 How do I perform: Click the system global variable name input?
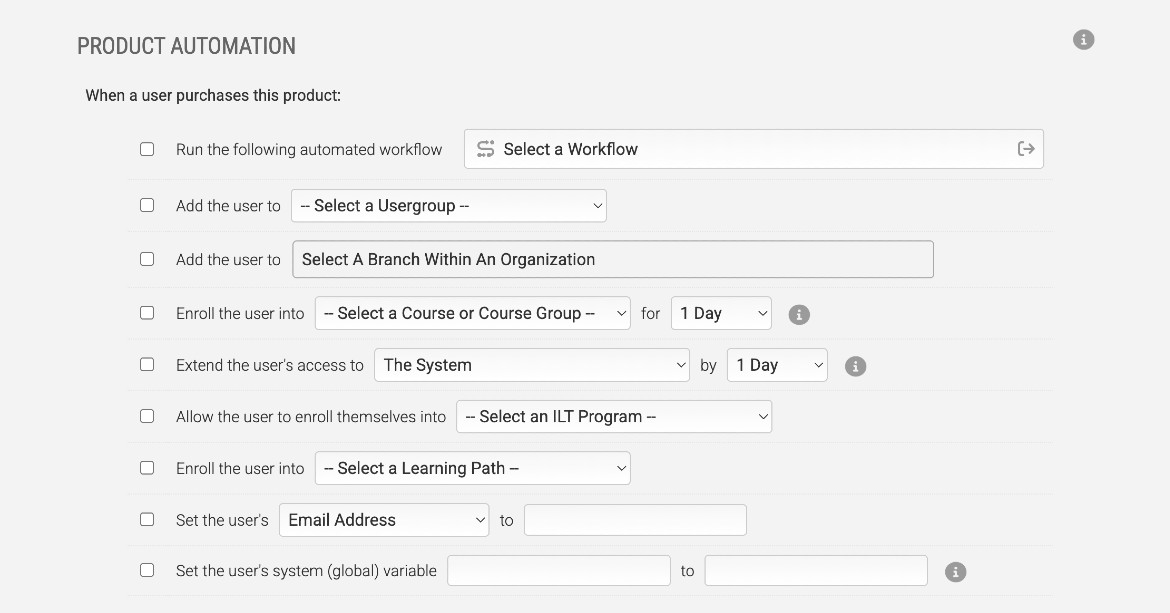(558, 571)
